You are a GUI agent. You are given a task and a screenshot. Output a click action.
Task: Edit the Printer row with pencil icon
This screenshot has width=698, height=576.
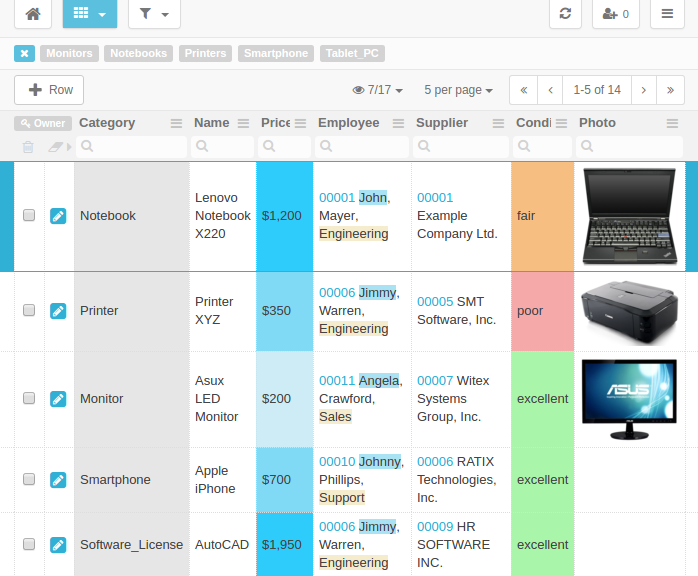point(58,311)
